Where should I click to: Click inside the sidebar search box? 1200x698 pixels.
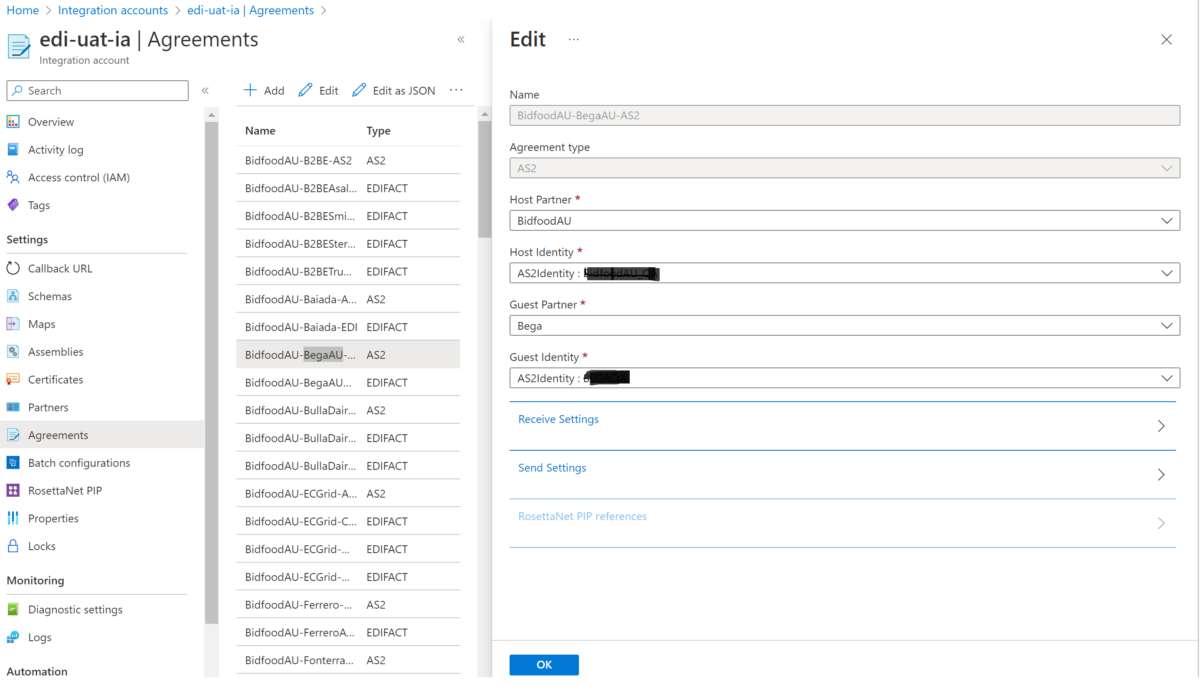tap(97, 90)
